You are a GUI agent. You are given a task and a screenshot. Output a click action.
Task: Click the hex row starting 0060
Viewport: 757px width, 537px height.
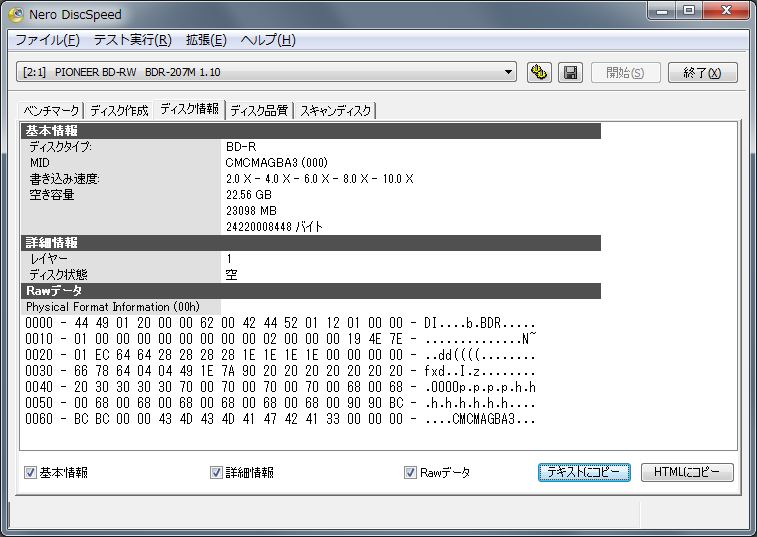[280, 419]
